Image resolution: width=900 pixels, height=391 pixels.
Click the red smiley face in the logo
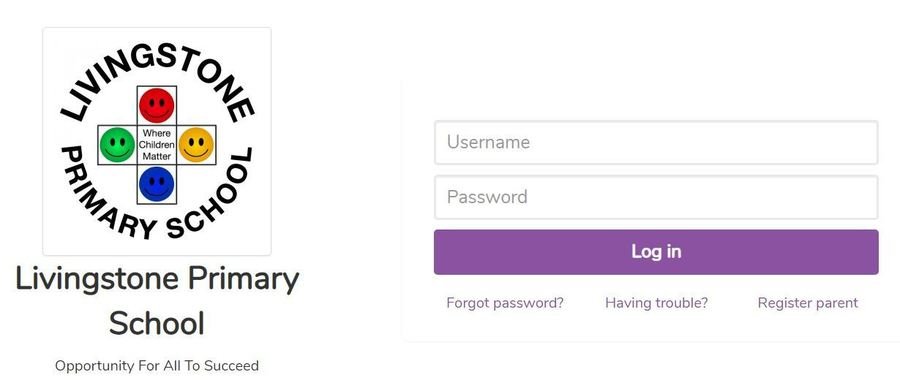(x=156, y=106)
